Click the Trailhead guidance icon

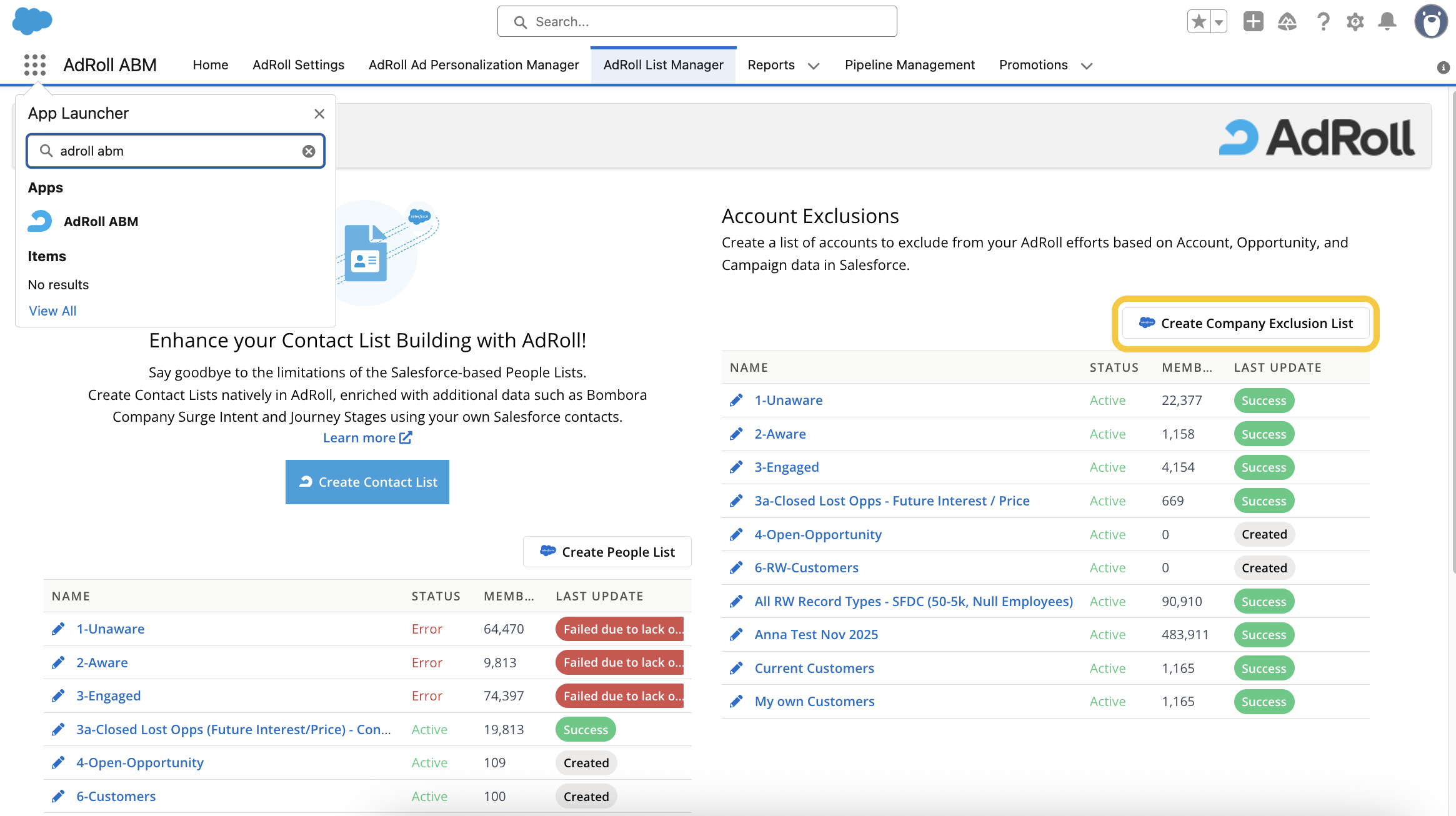(x=1287, y=22)
